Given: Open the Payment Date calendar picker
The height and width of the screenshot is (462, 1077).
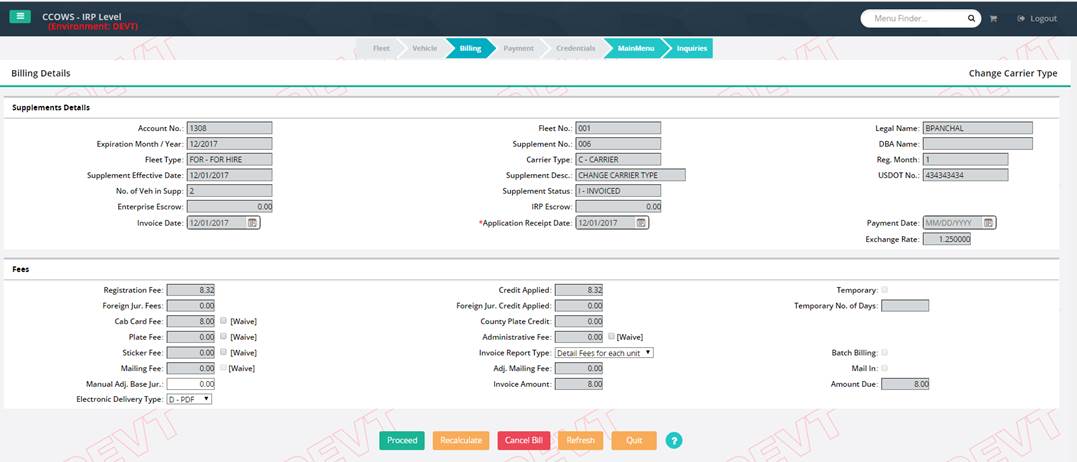Looking at the screenshot, I should 988,223.
